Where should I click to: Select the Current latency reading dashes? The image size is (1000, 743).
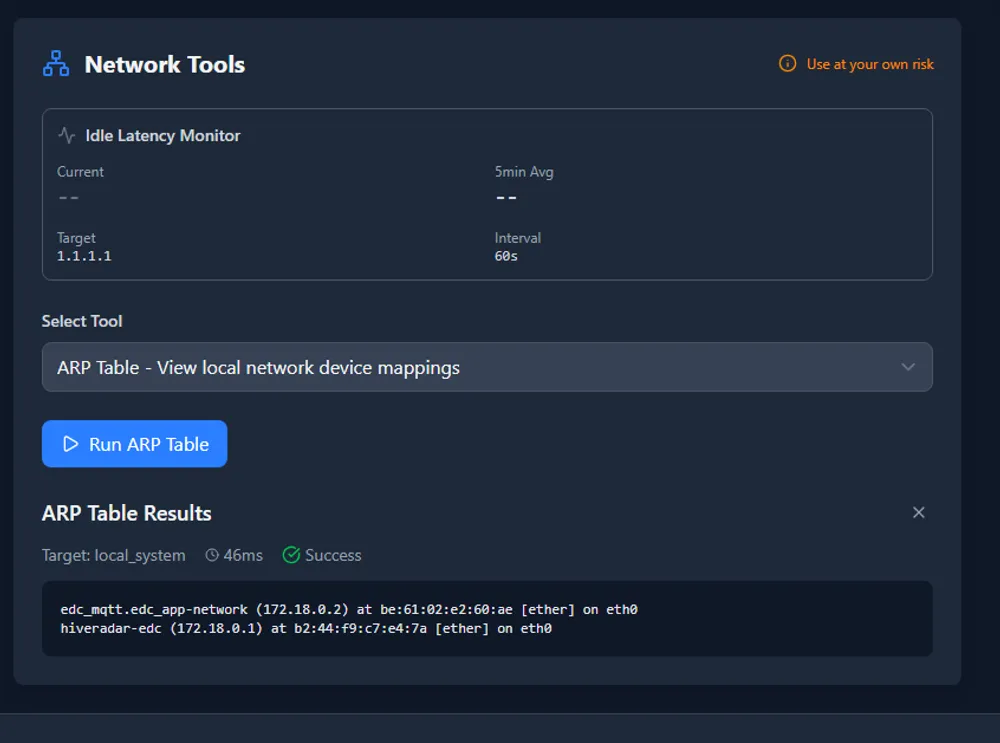(x=67, y=197)
